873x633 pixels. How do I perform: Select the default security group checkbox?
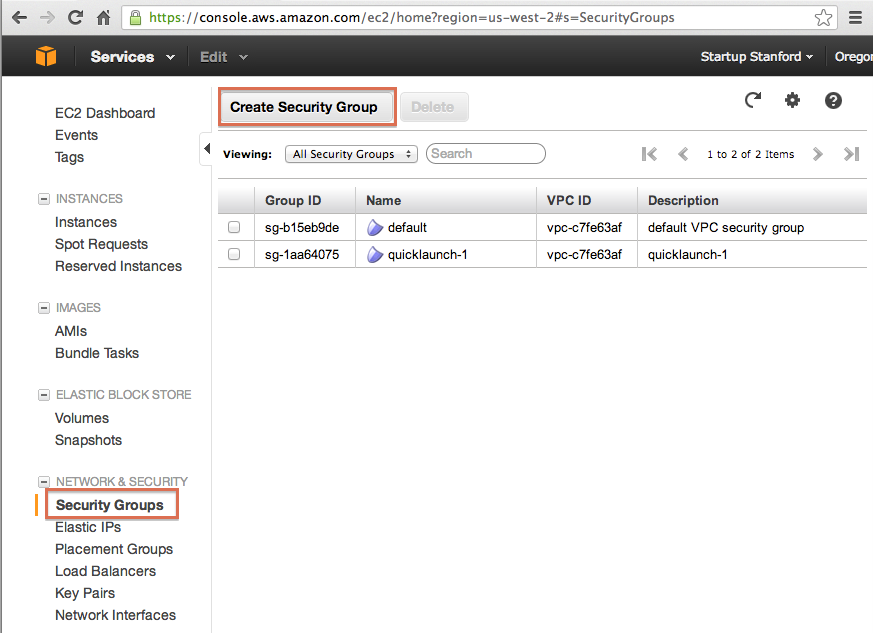point(234,228)
